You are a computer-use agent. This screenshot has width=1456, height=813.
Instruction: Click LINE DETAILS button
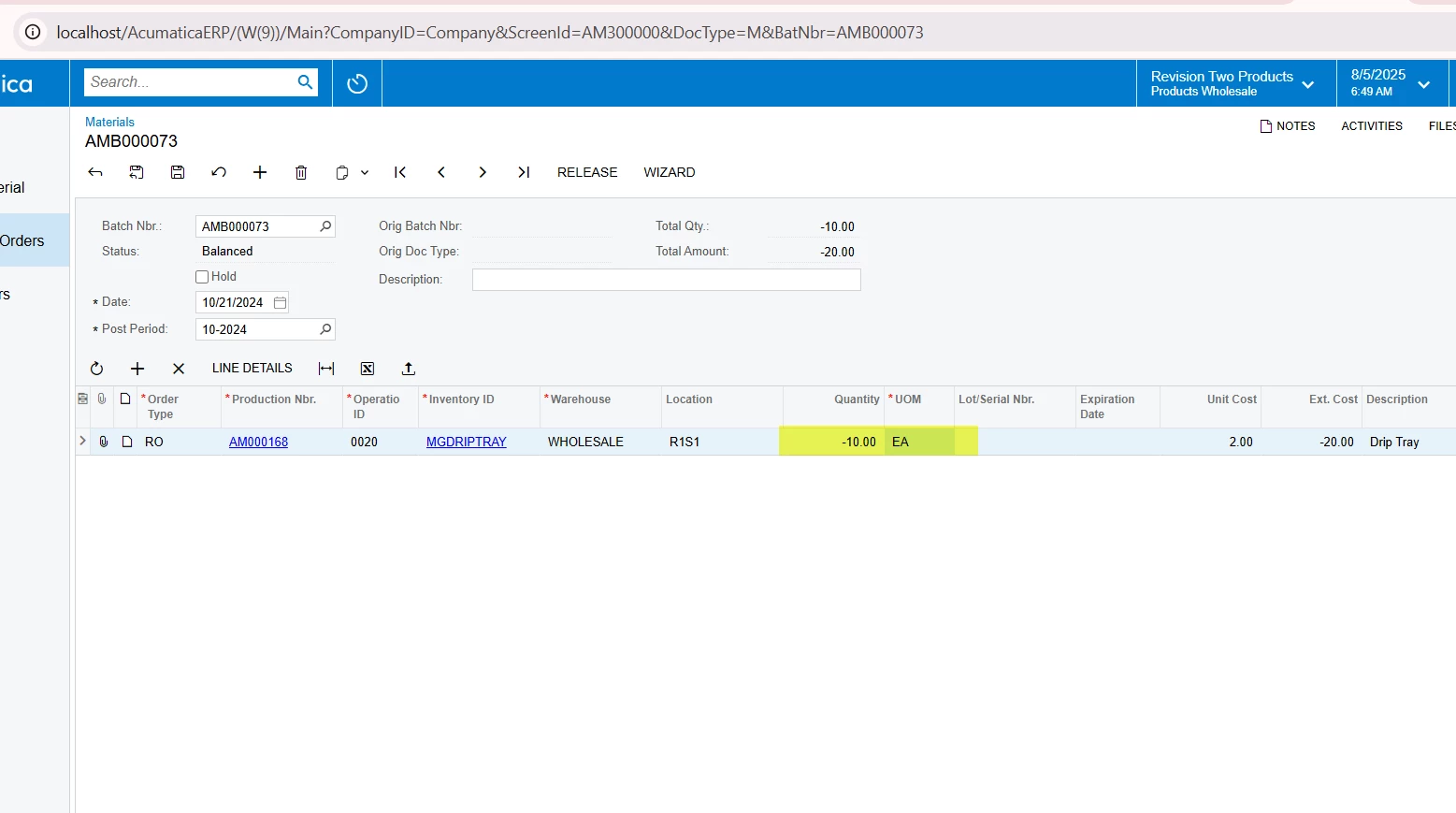[x=252, y=369]
